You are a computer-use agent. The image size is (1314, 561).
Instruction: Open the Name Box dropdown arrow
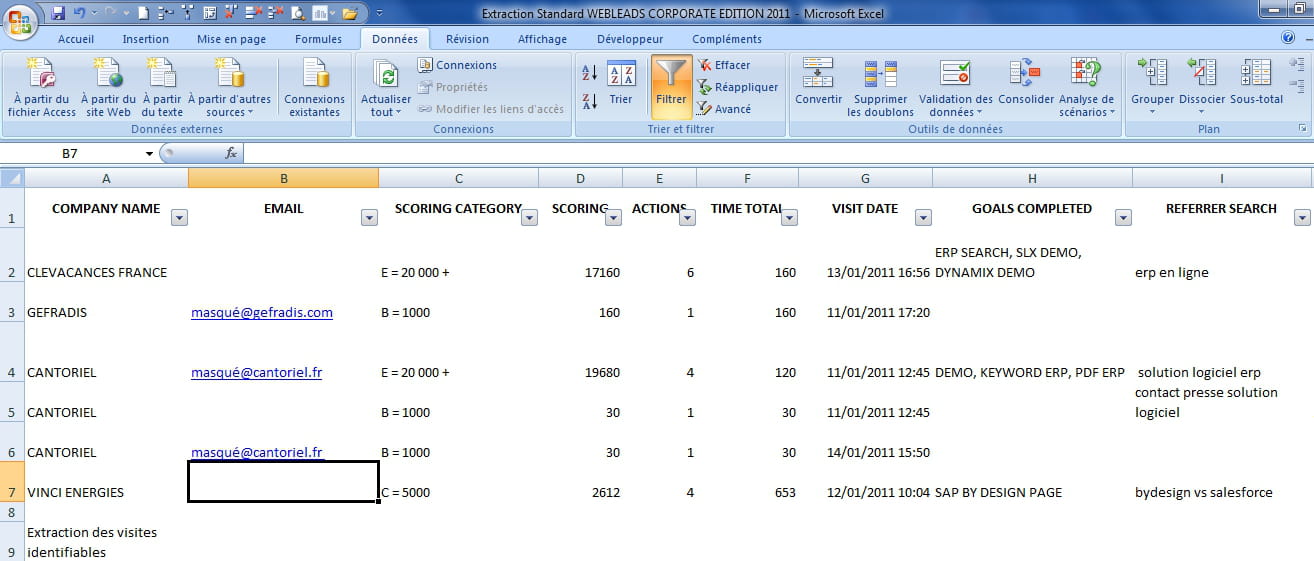click(149, 154)
